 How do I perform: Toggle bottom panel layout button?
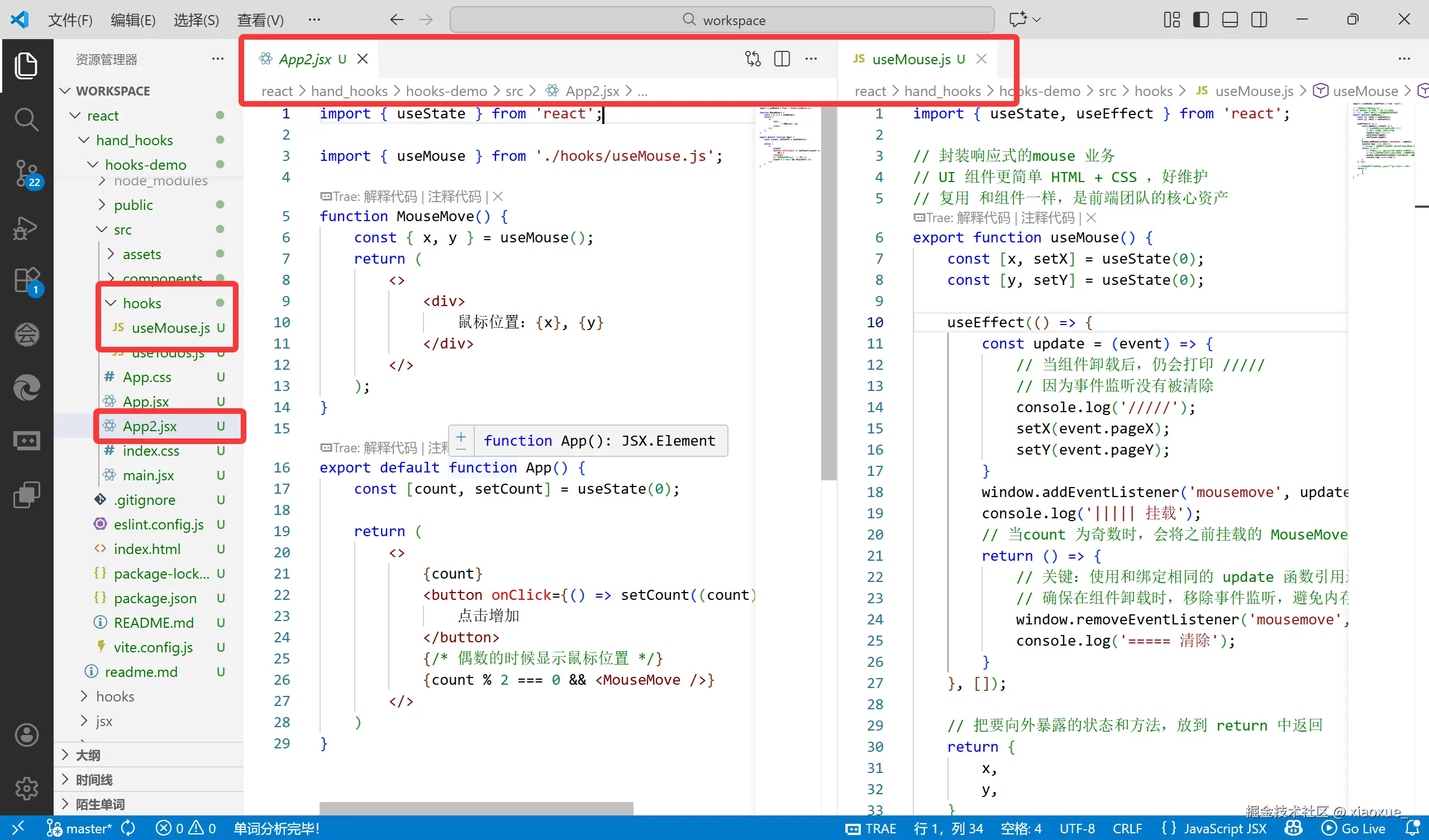[1230, 20]
